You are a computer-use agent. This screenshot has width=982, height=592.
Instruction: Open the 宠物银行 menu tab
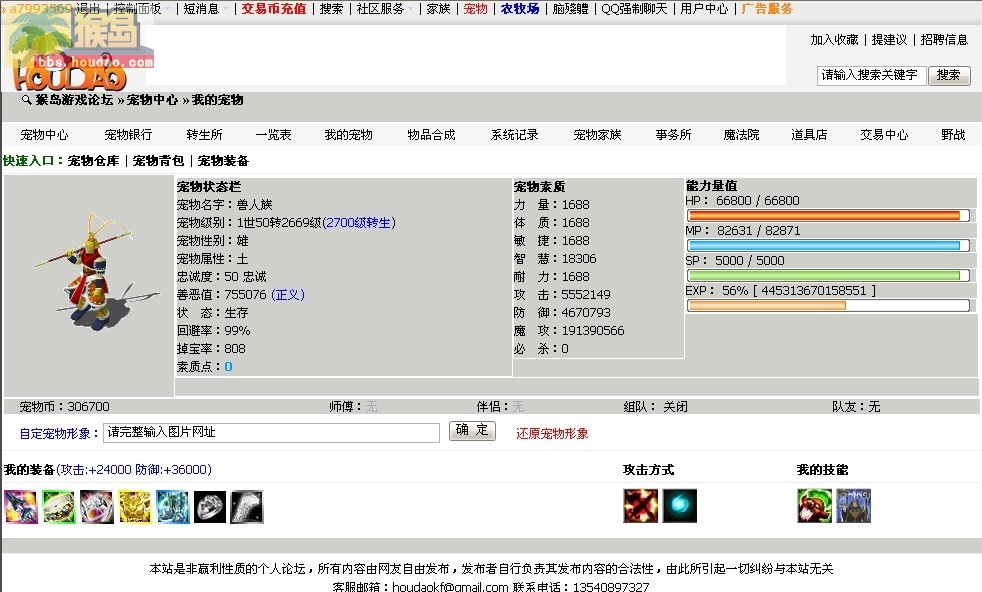click(128, 135)
